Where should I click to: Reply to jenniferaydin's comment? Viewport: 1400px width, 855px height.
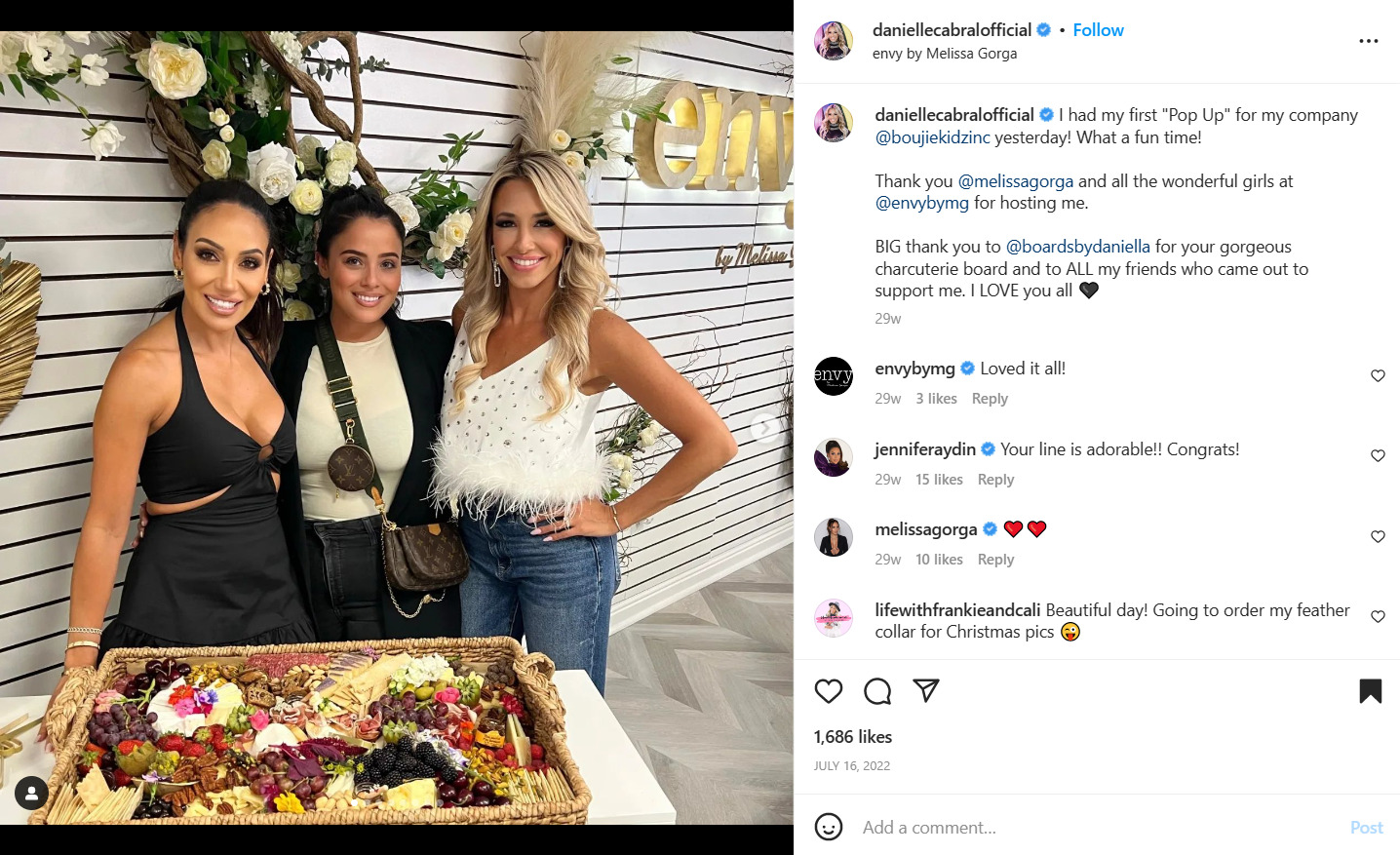tap(995, 480)
